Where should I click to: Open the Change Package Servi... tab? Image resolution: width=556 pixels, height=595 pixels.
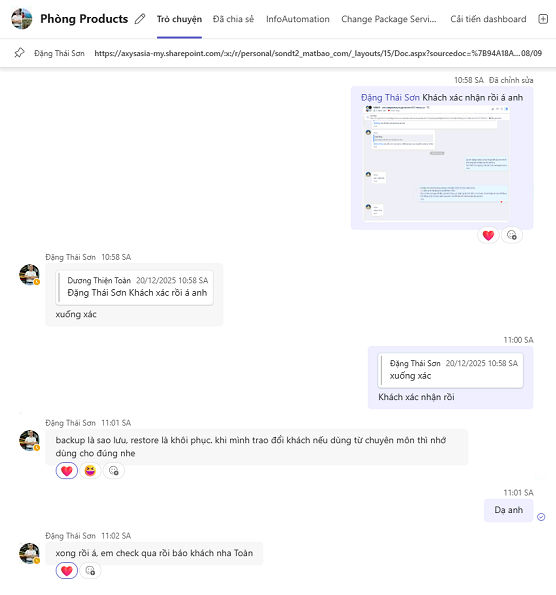[x=389, y=19]
